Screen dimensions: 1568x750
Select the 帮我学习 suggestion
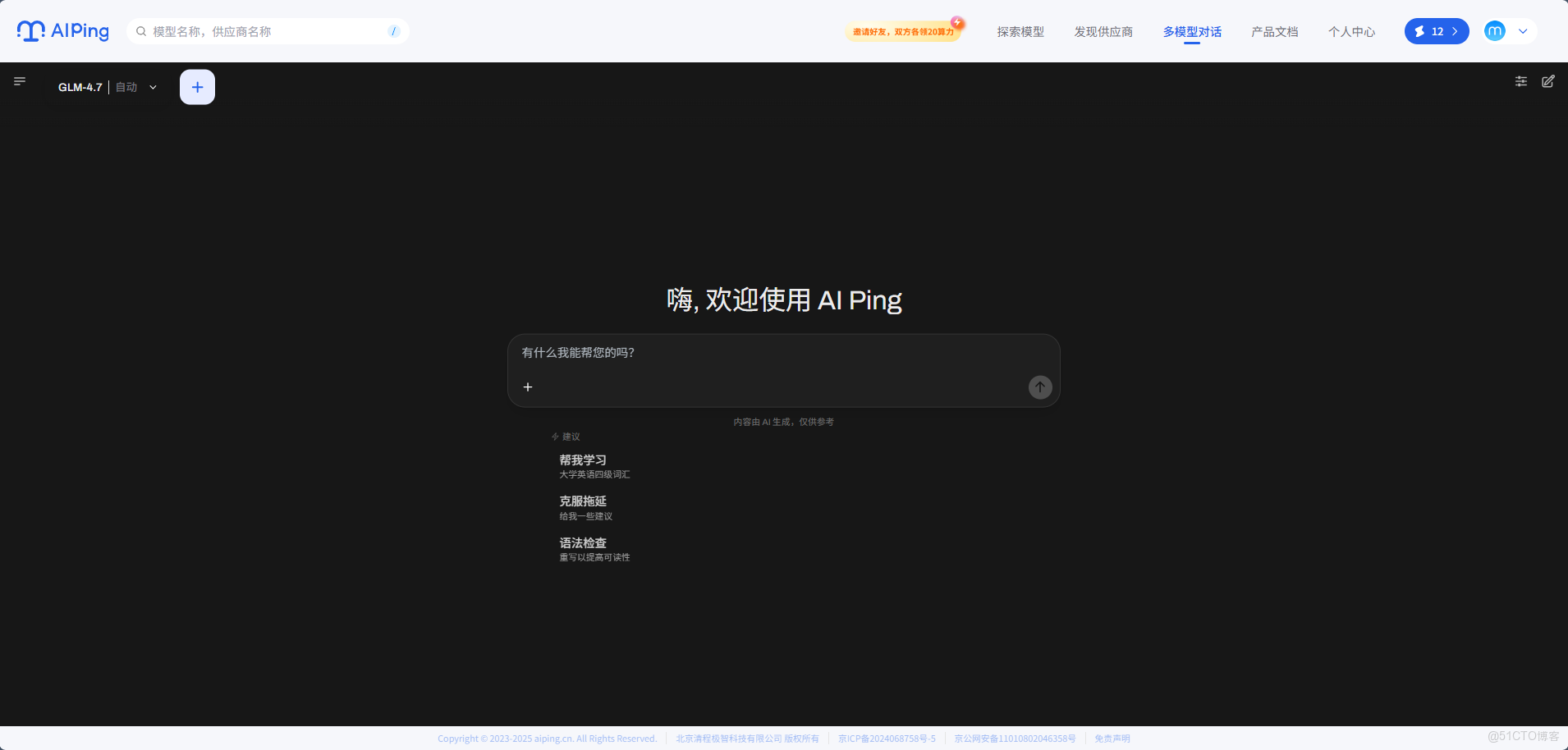point(594,466)
